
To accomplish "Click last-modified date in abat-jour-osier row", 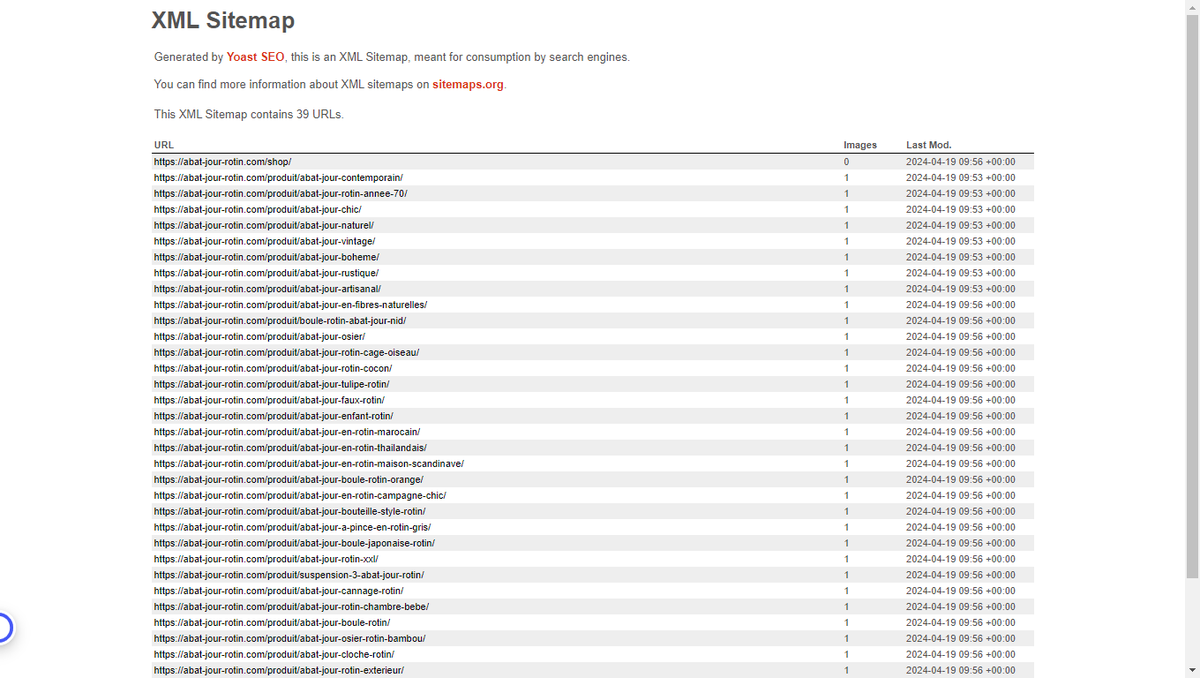I will (960, 336).
